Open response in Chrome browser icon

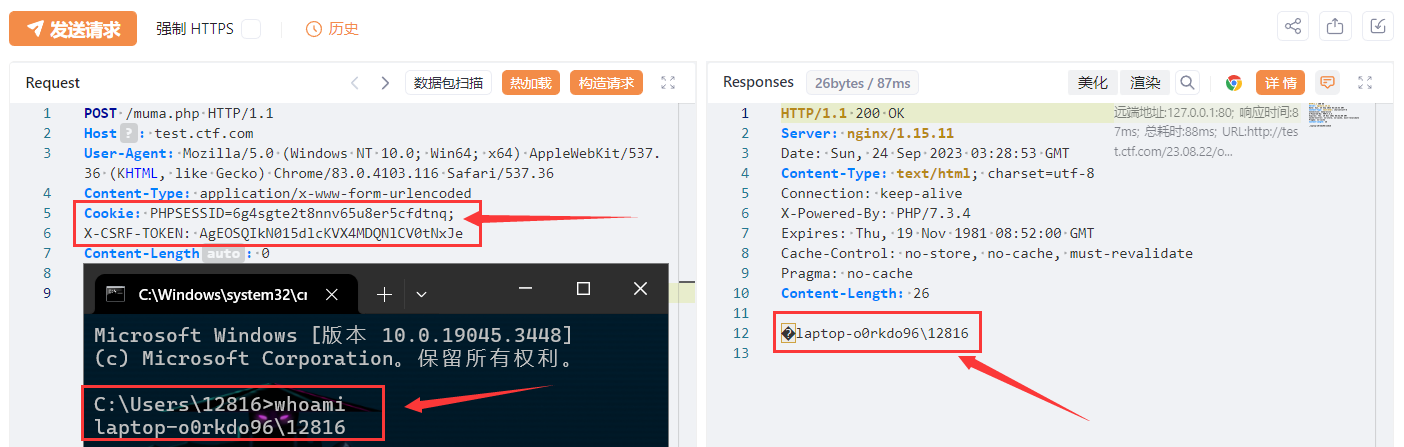click(1234, 83)
